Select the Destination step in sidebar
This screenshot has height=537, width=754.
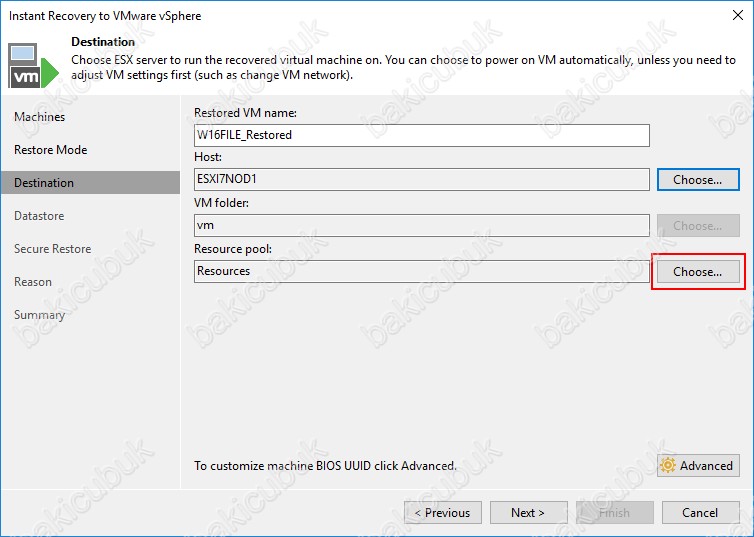pos(44,183)
